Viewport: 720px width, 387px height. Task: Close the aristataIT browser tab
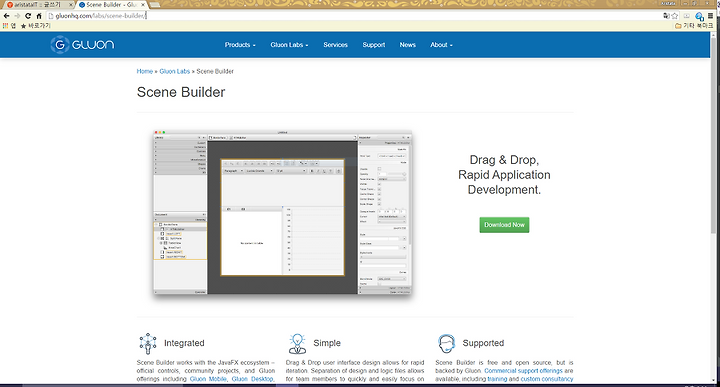click(x=71, y=5)
